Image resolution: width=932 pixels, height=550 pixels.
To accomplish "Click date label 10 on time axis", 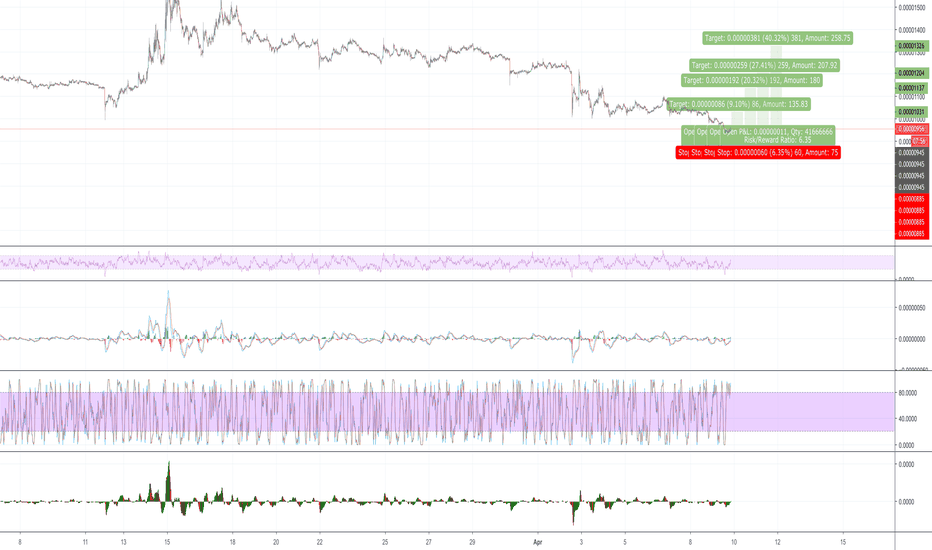I will (x=734, y=542).
